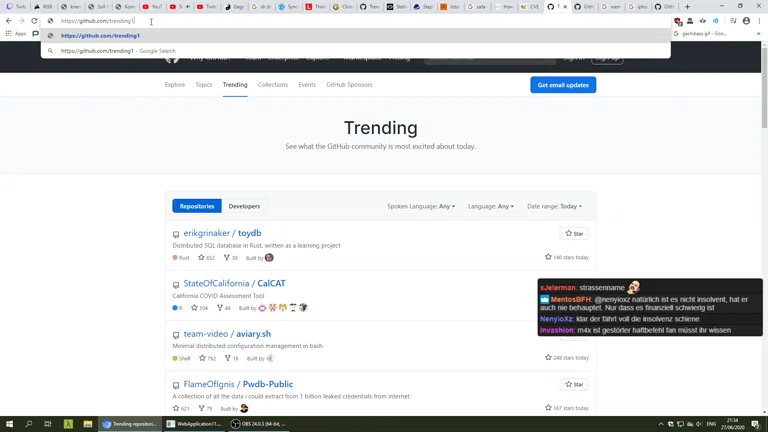Open the Windows Start menu

click(x=9, y=424)
